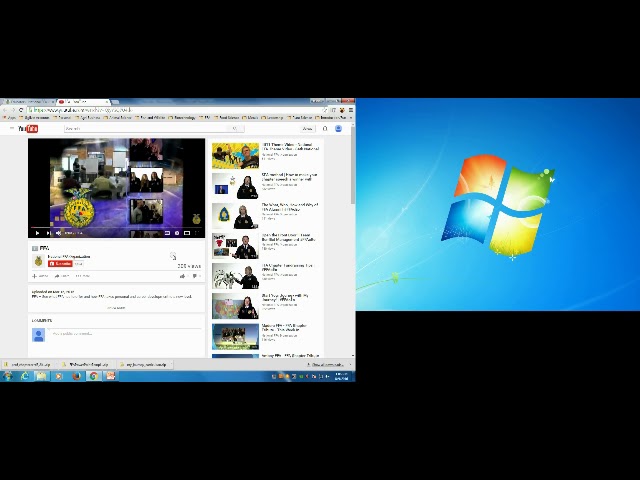Click the YouTube Upload button

(307, 129)
